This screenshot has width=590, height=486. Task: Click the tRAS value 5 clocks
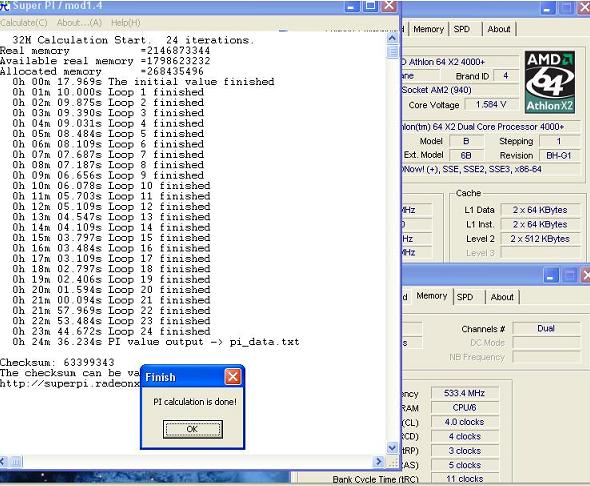coord(464,465)
